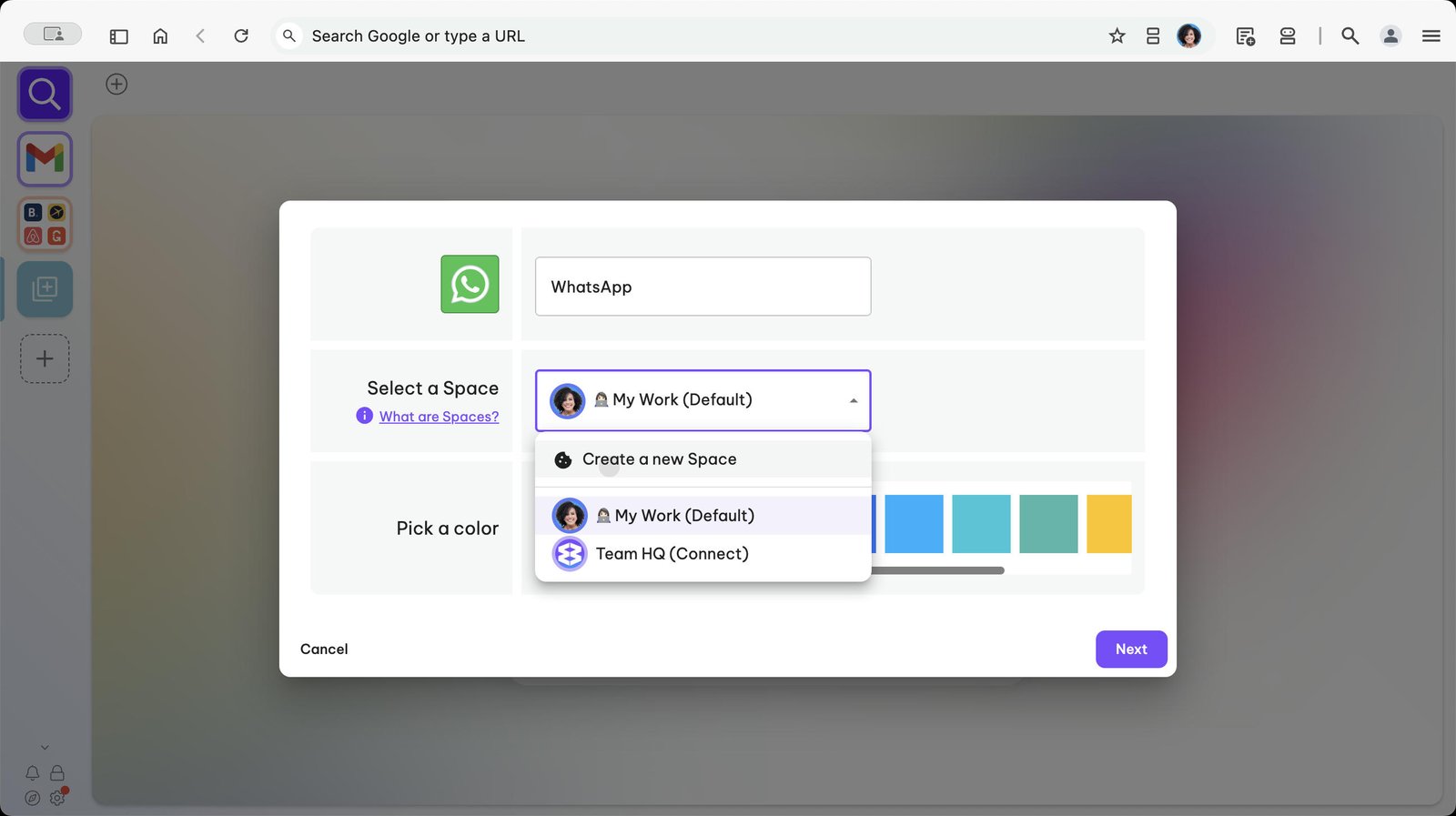Open the grouped apps tile in the sidebar

(x=45, y=224)
